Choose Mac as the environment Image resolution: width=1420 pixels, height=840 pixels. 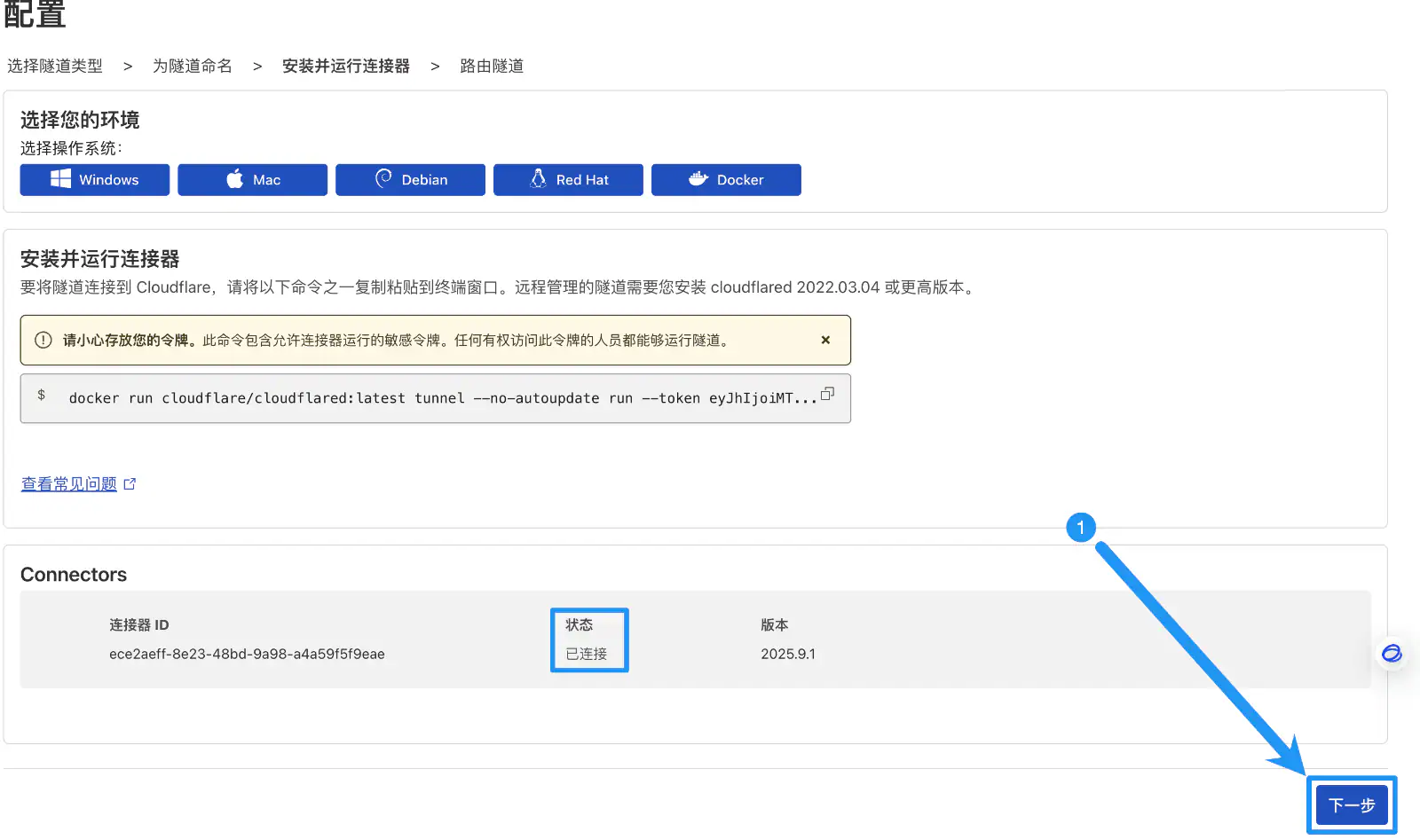252,179
